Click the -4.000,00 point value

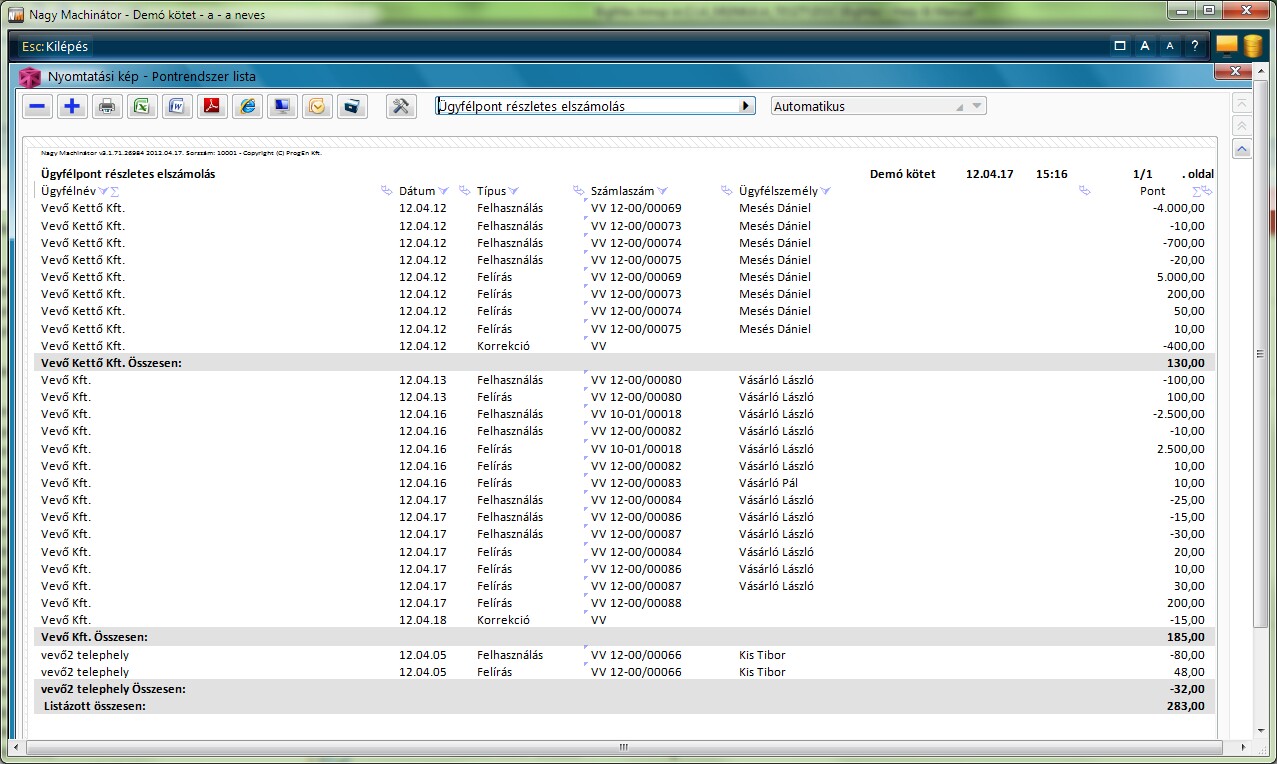[x=1178, y=209]
